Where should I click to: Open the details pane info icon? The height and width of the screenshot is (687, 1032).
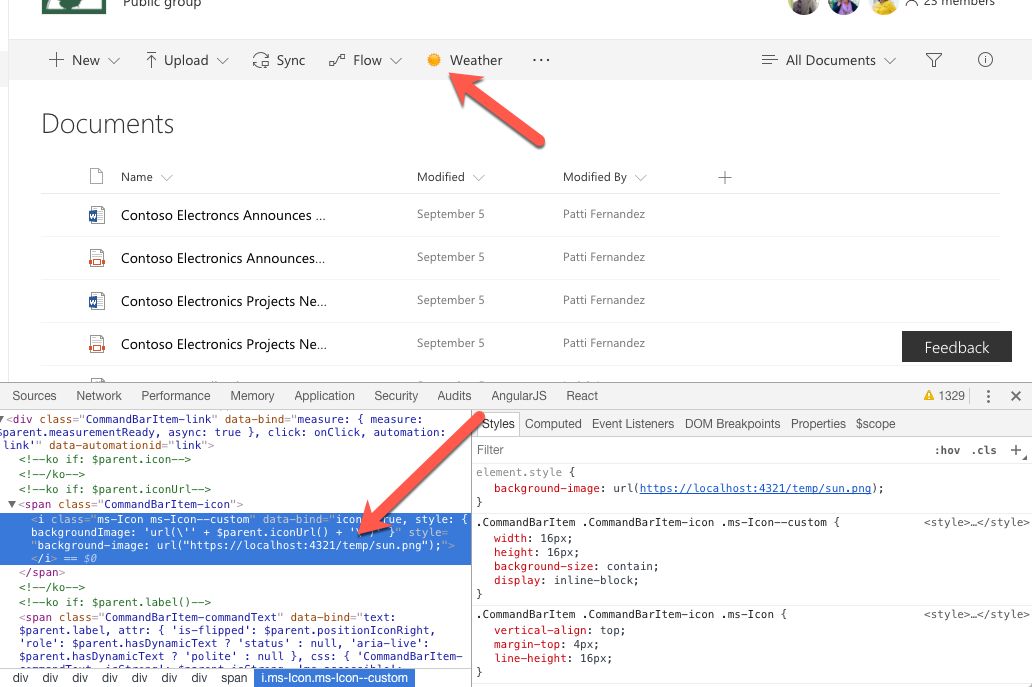coord(985,60)
